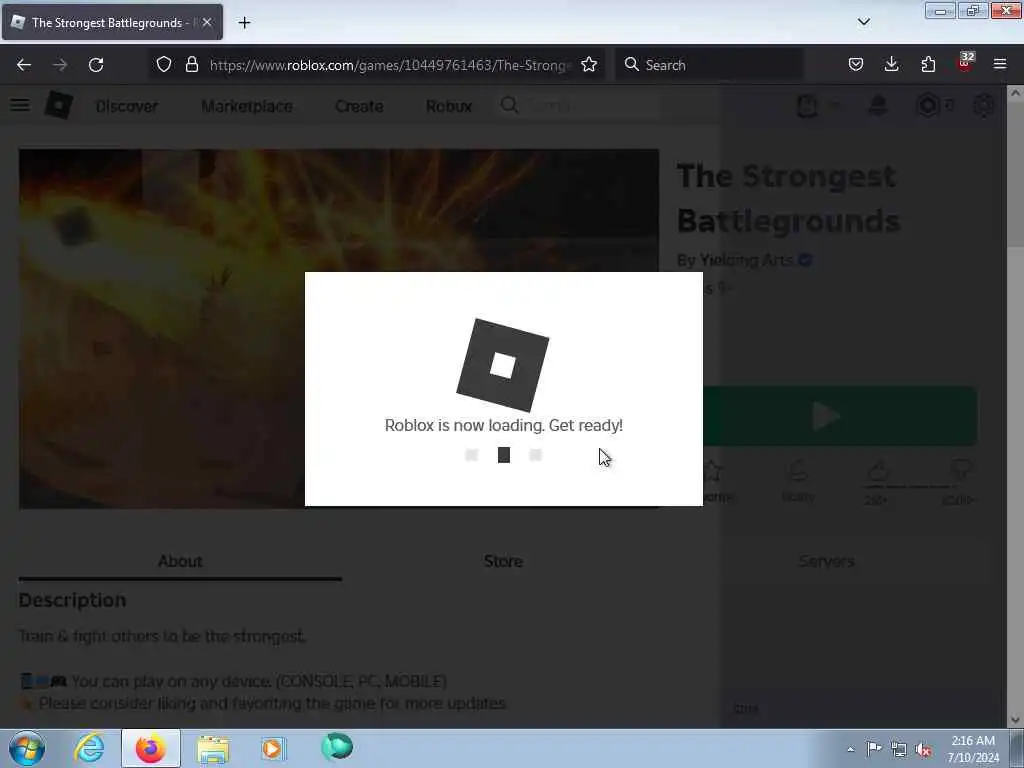Open the Marketplace menu item
The height and width of the screenshot is (768, 1024).
click(x=247, y=106)
